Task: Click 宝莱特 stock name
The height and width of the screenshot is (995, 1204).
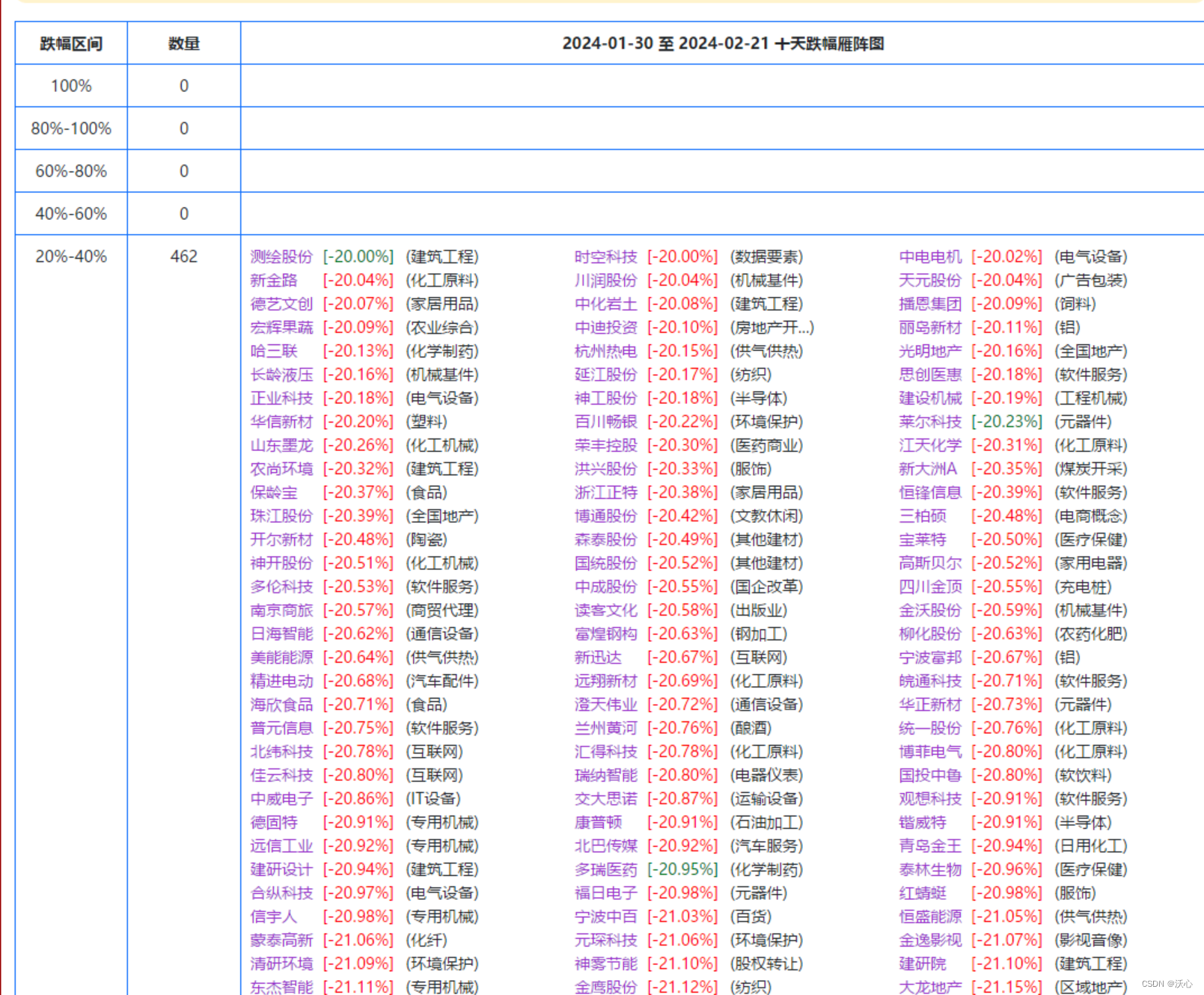Action: pyautogui.click(x=923, y=539)
